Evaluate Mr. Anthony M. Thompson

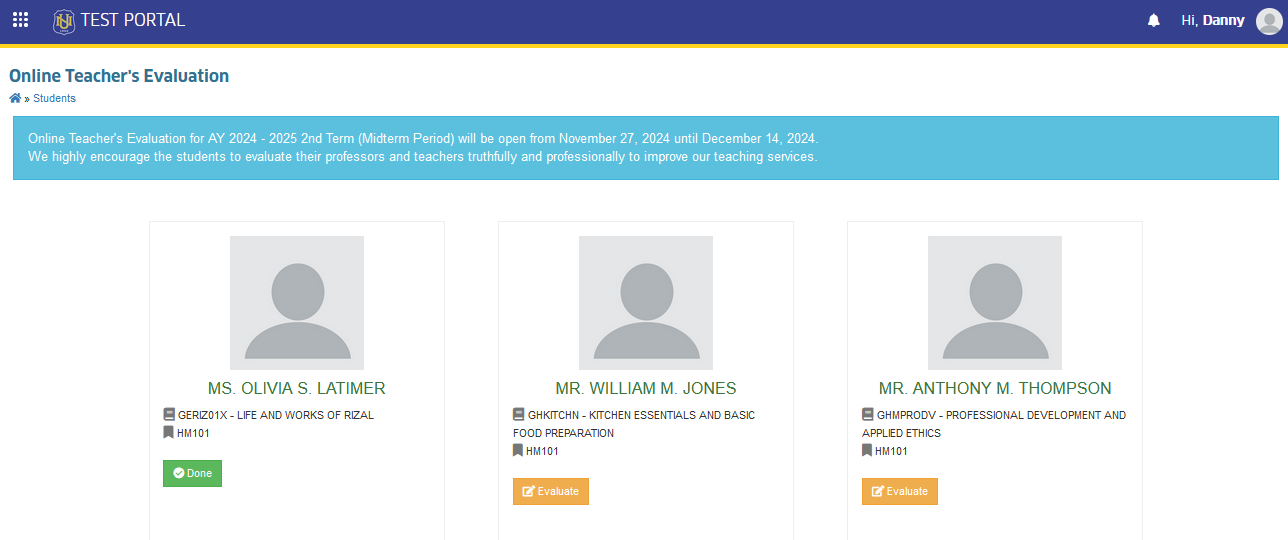pyautogui.click(x=900, y=491)
